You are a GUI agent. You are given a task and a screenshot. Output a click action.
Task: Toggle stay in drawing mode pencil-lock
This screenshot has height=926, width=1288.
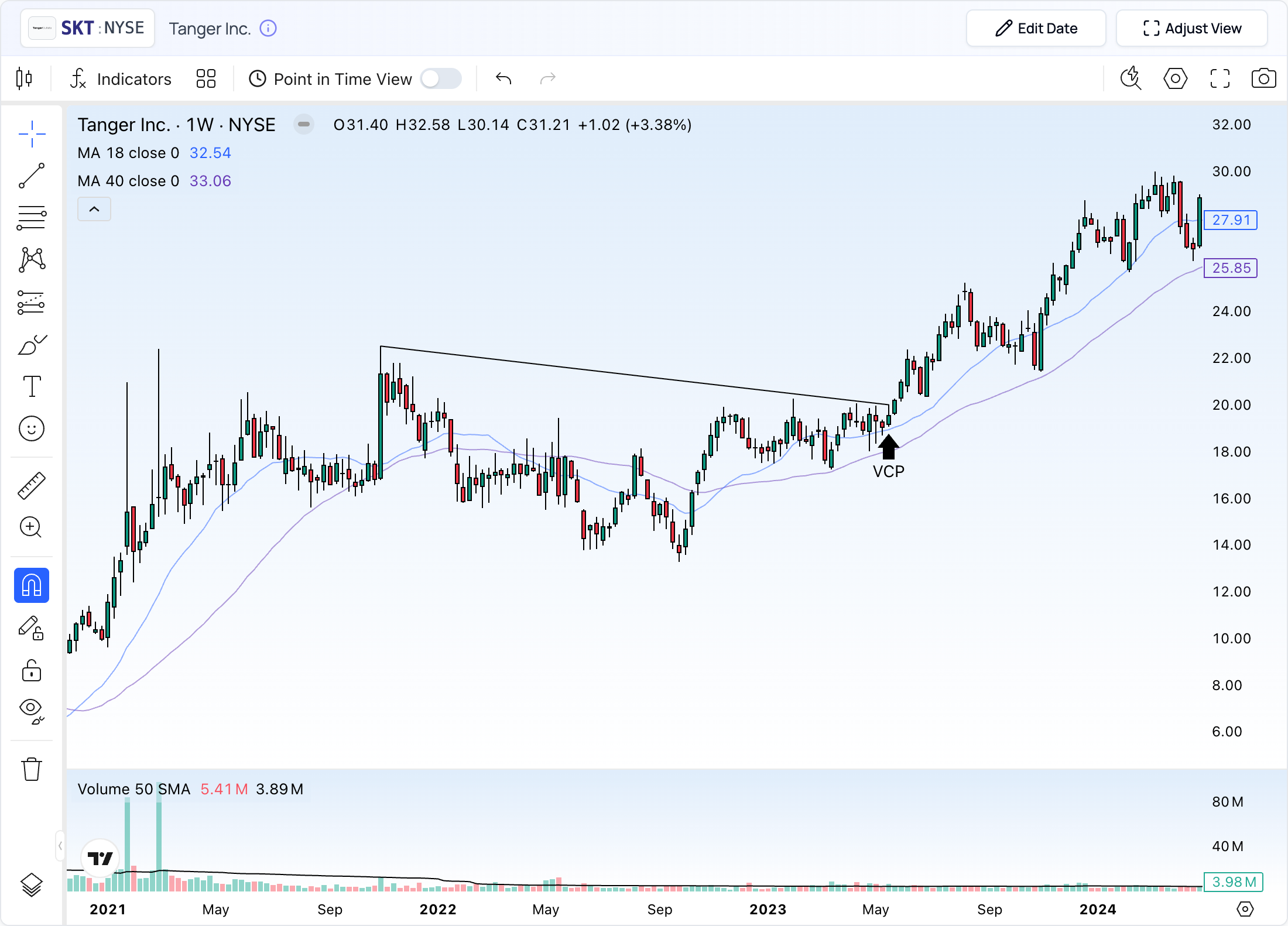pyautogui.click(x=32, y=628)
